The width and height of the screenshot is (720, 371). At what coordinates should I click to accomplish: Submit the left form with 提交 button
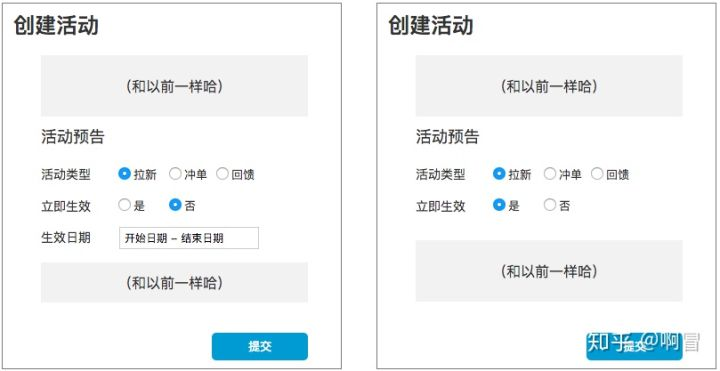pos(260,347)
